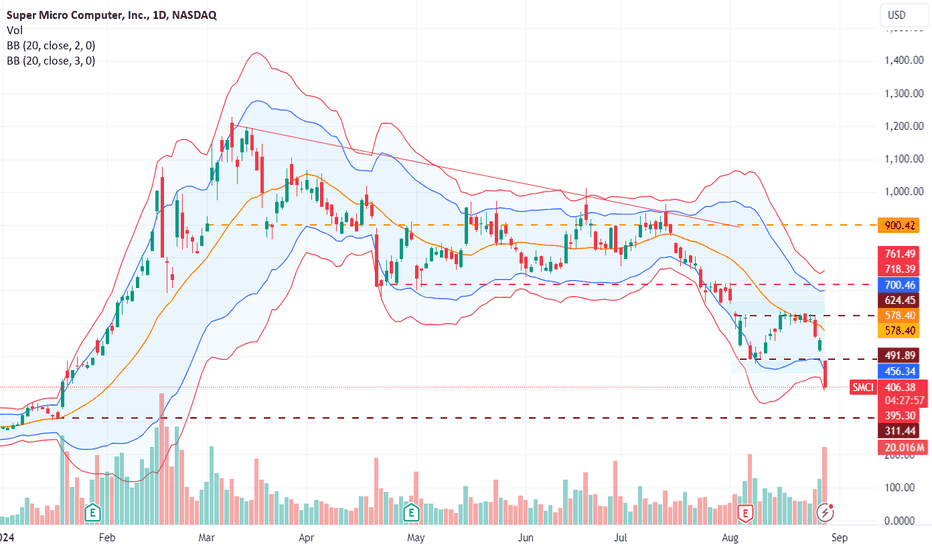The image size is (932, 550).
Task: Click the SMCI symbol price tag
Action: coord(863,388)
